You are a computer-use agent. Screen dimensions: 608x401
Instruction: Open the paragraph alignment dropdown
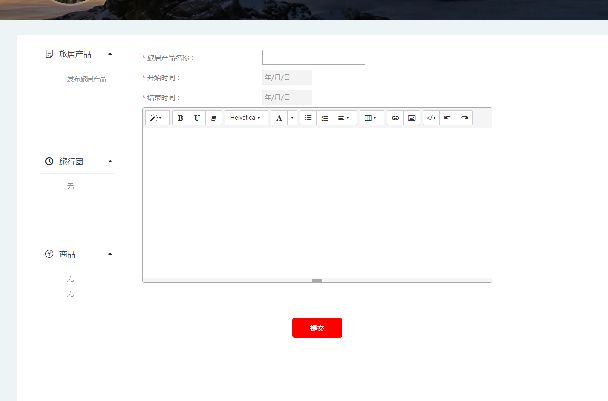pyautogui.click(x=343, y=118)
